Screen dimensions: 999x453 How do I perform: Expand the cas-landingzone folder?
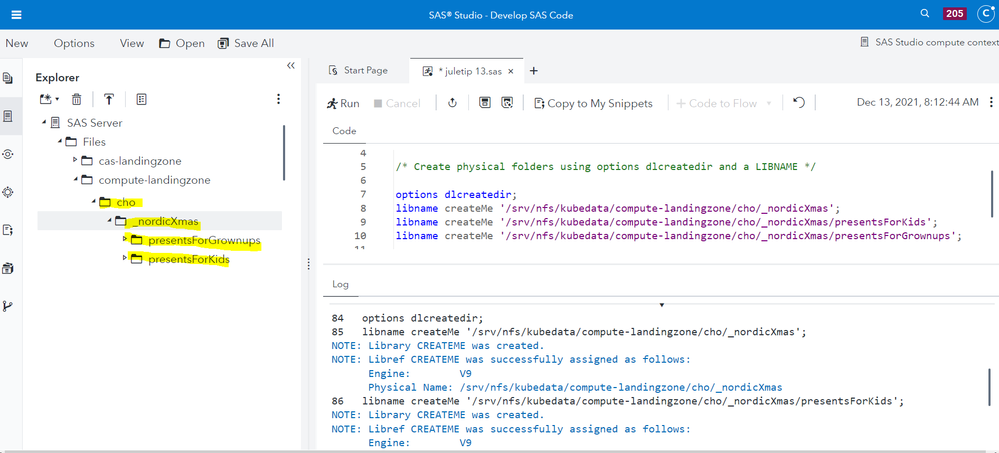point(75,160)
